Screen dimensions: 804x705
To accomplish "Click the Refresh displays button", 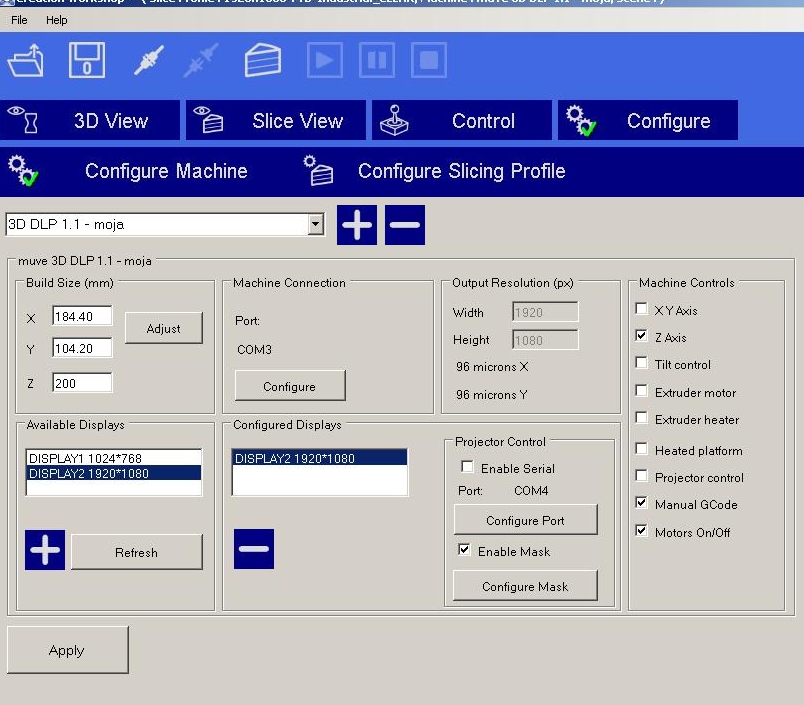I will pos(136,552).
